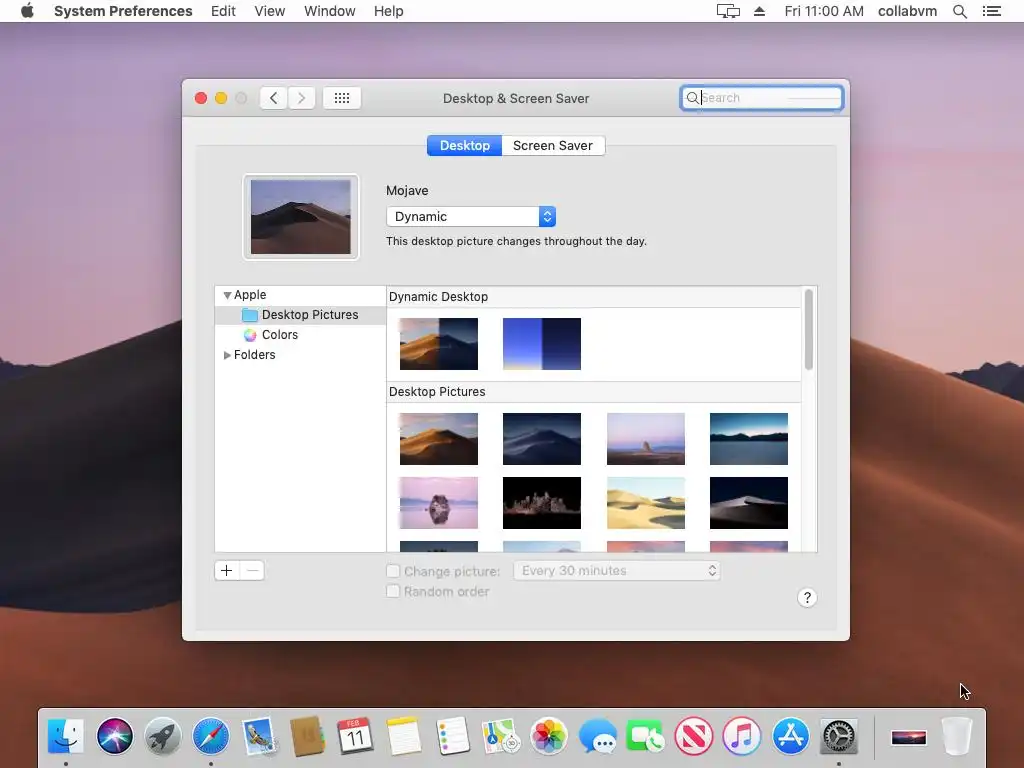This screenshot has width=1024, height=768.
Task: Open the Edit menu
Action: tap(223, 11)
